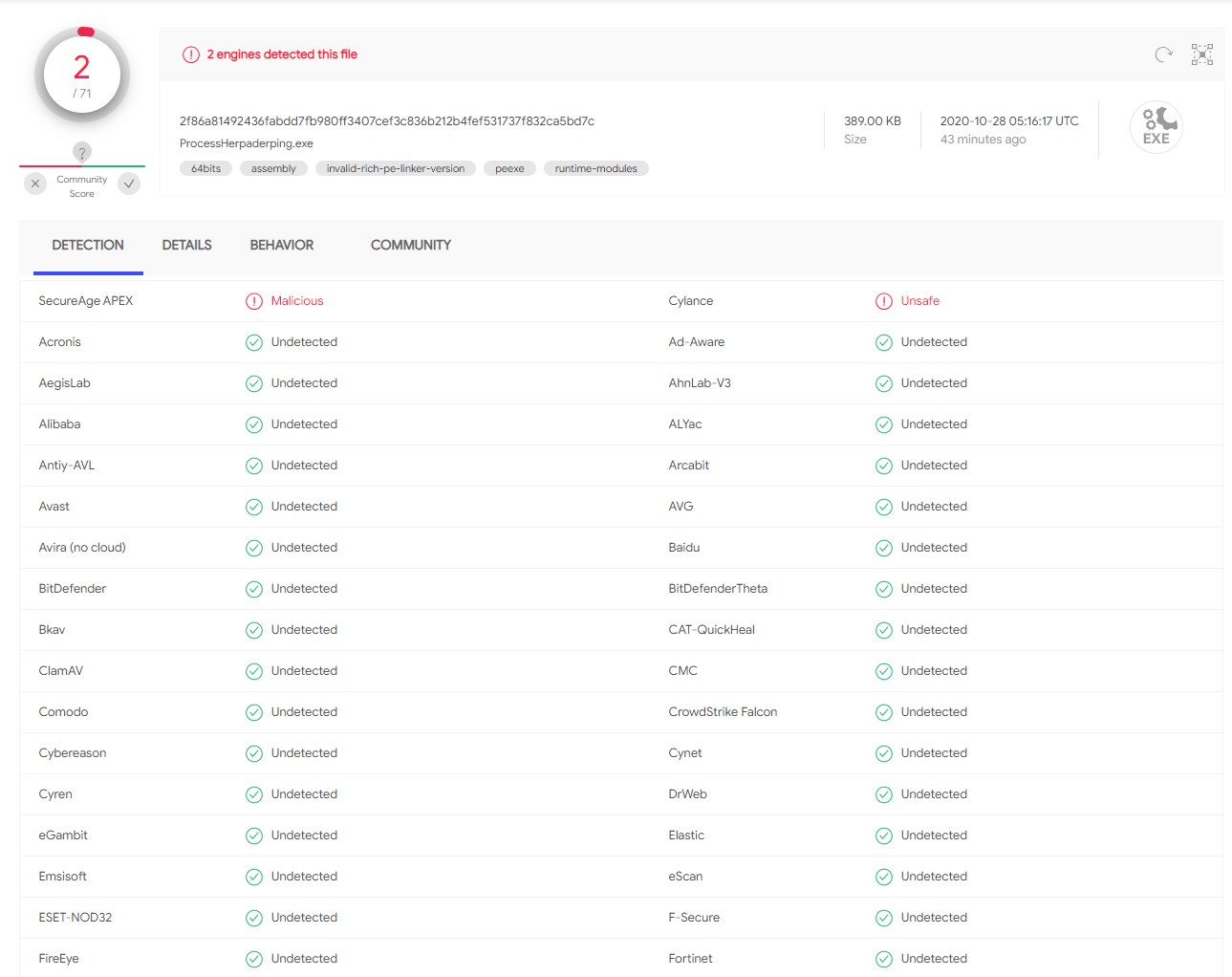Click the ESET-NOD32 engine name
This screenshot has height=977, width=1232.
coord(76,918)
